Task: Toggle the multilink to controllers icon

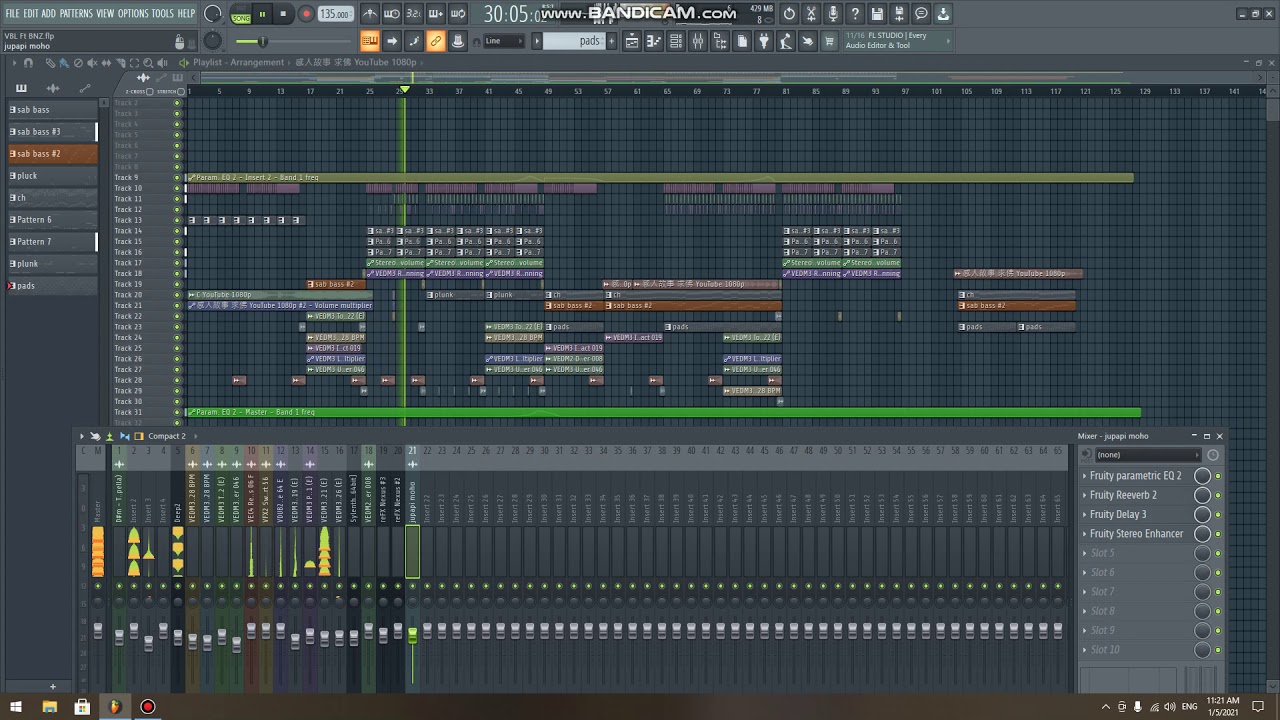Action: 436,41
